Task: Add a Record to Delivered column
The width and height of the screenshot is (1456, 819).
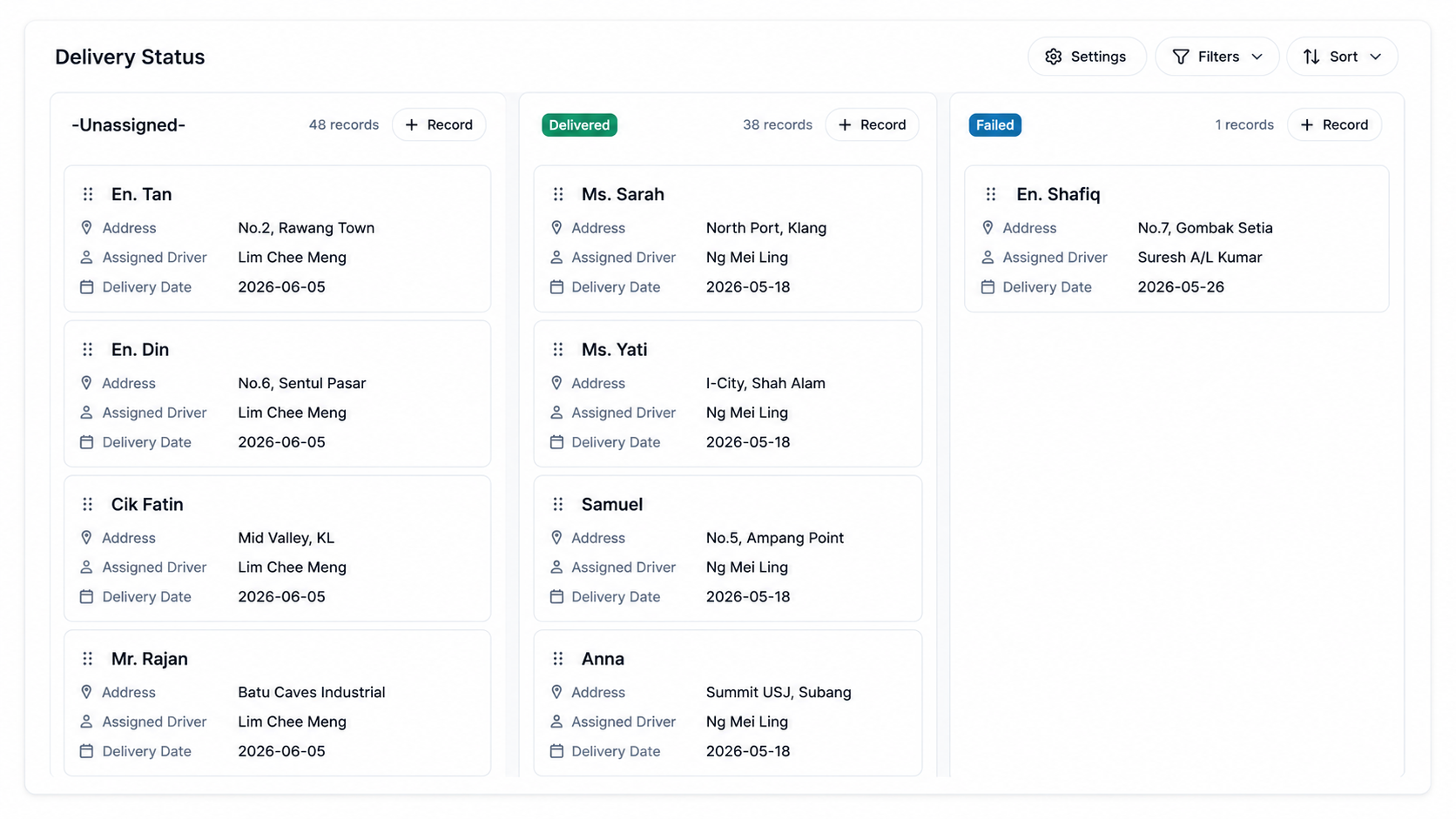Action: [x=872, y=124]
